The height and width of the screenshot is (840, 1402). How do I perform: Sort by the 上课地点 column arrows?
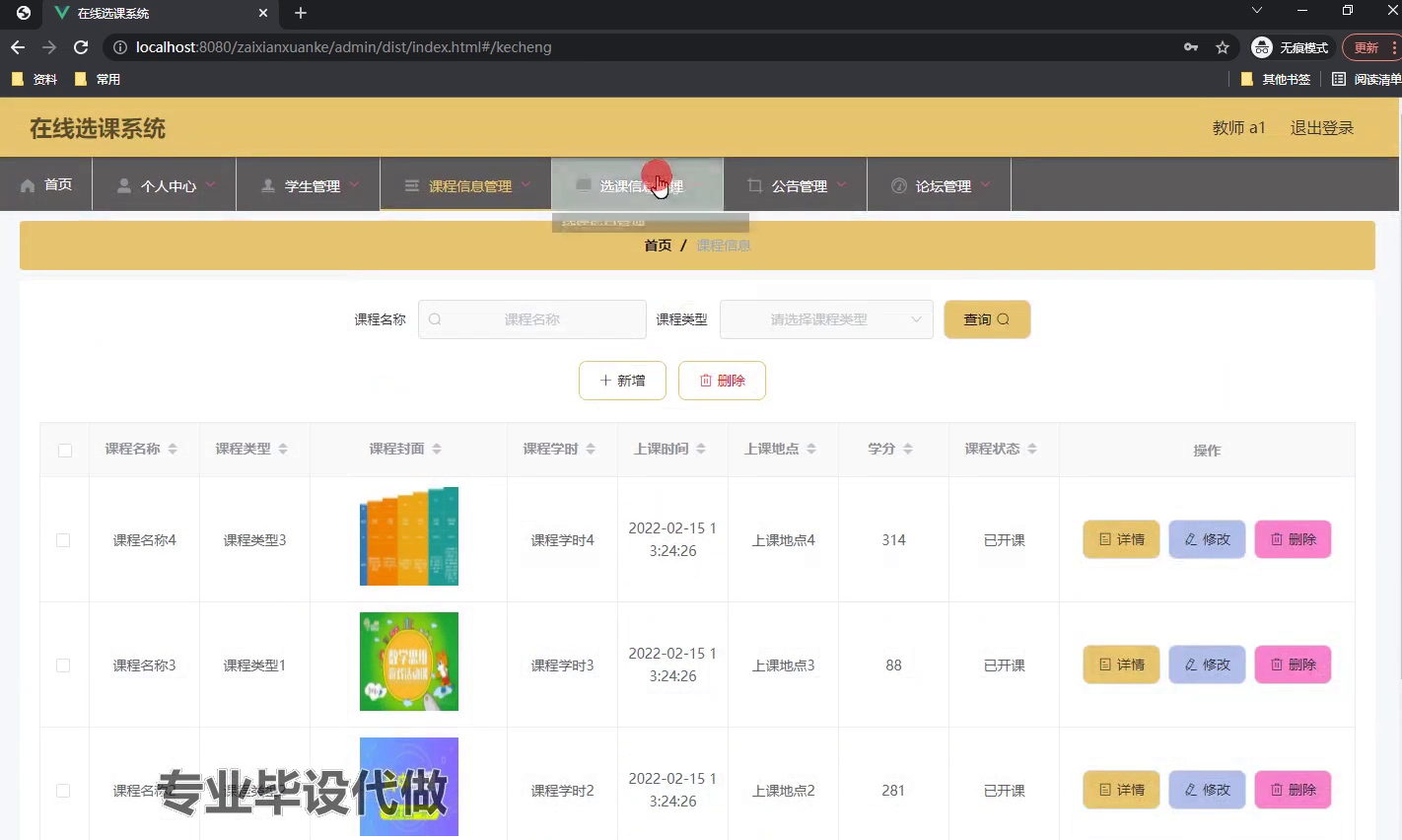click(x=811, y=449)
